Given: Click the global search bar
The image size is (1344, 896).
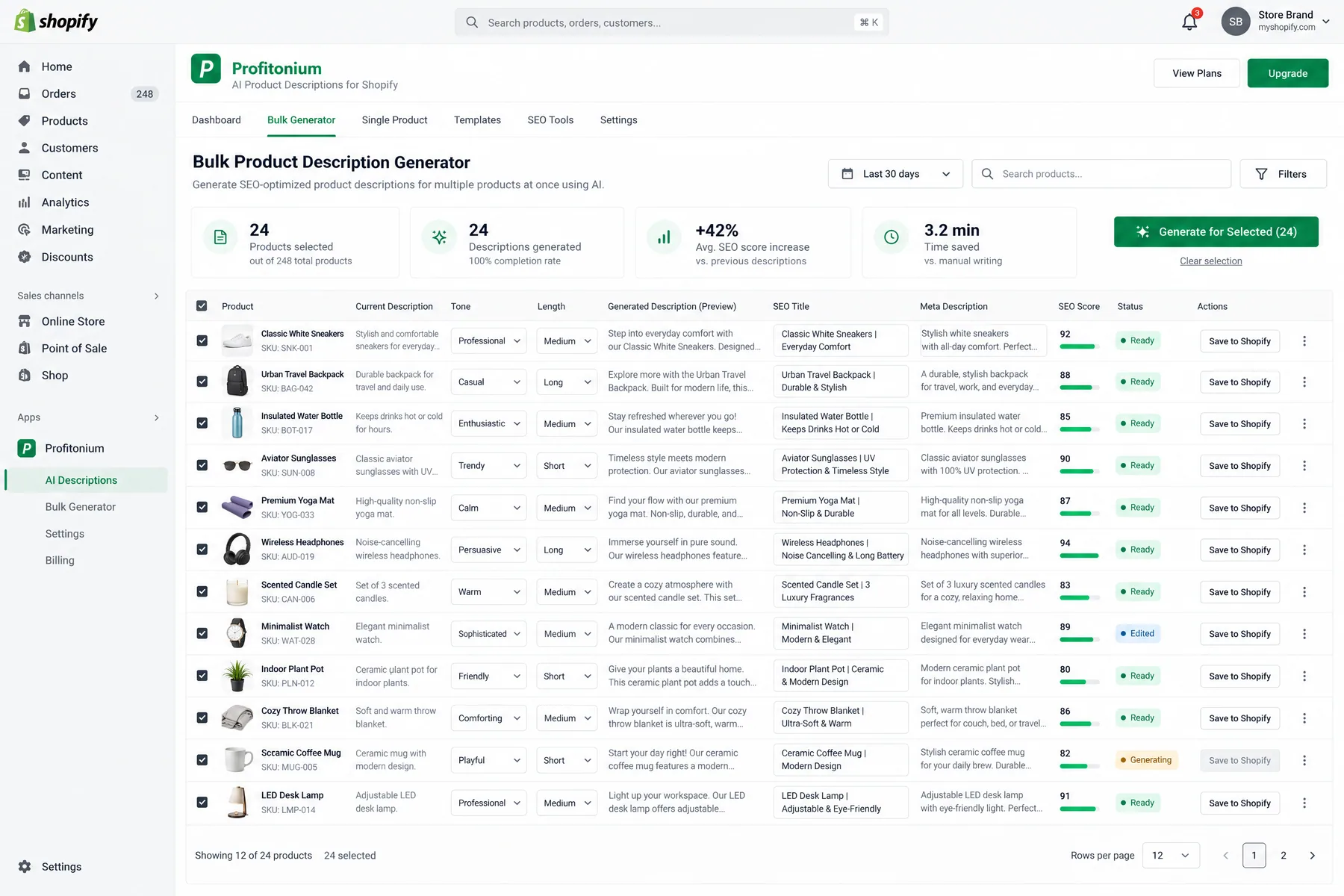Looking at the screenshot, I should 671,22.
